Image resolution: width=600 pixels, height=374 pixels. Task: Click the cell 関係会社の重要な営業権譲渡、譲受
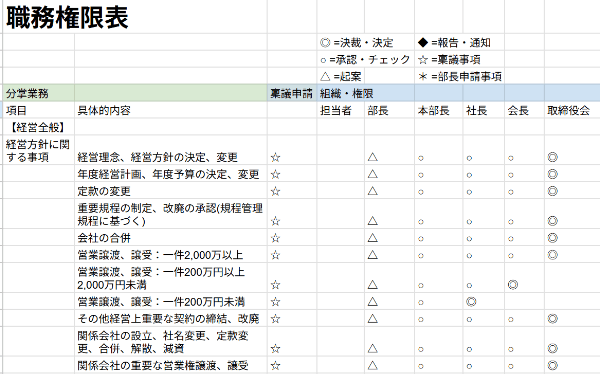click(x=171, y=365)
